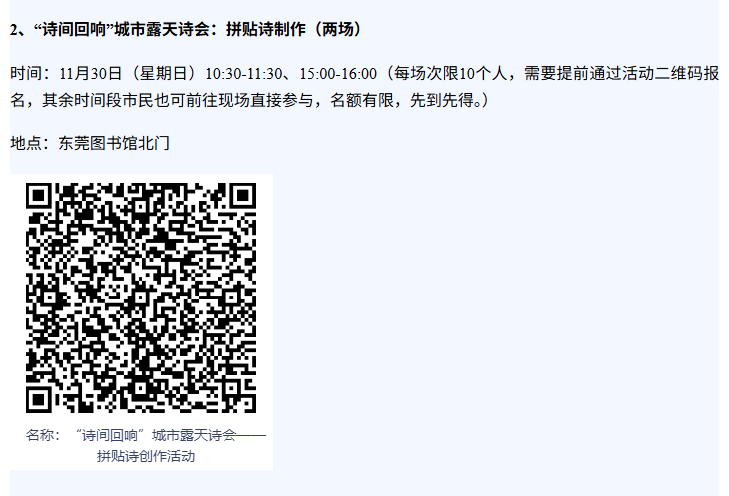The width and height of the screenshot is (729, 496).
Task: Click the "名称：" caption under the QR code
Action: 43,436
